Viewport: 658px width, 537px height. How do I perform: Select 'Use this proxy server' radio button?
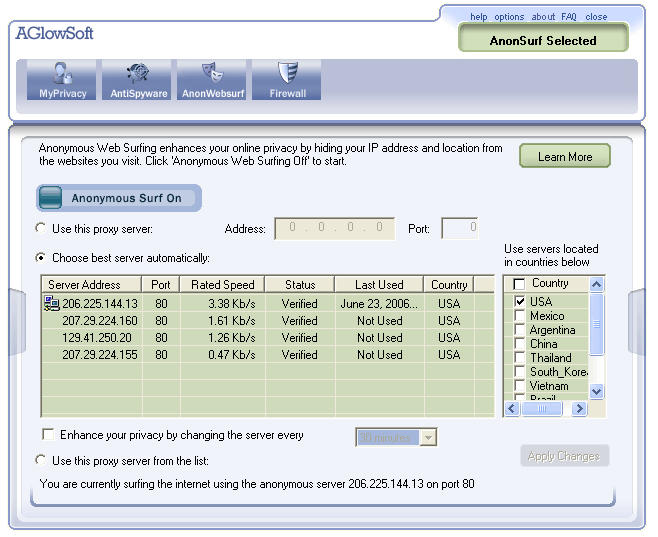[41, 228]
